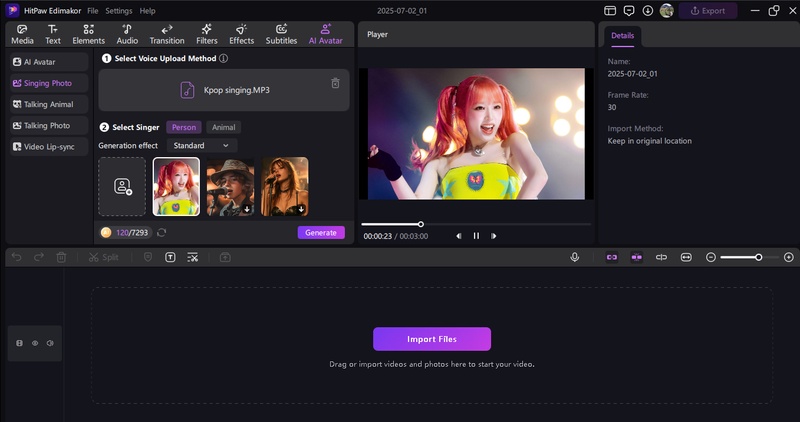Click the auto-subtitle toolbar icon
Image resolution: width=800 pixels, height=422 pixels.
coord(192,257)
